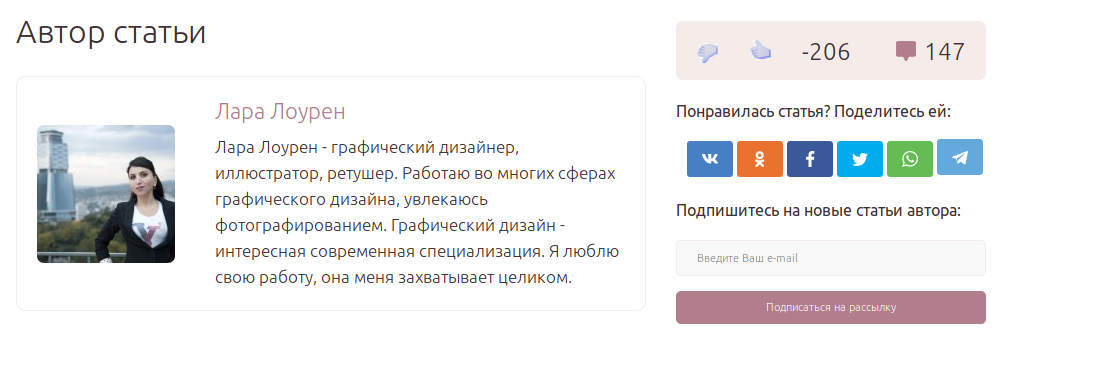Share the article on Twitter
Screen dimensions: 1104x370
(860, 159)
